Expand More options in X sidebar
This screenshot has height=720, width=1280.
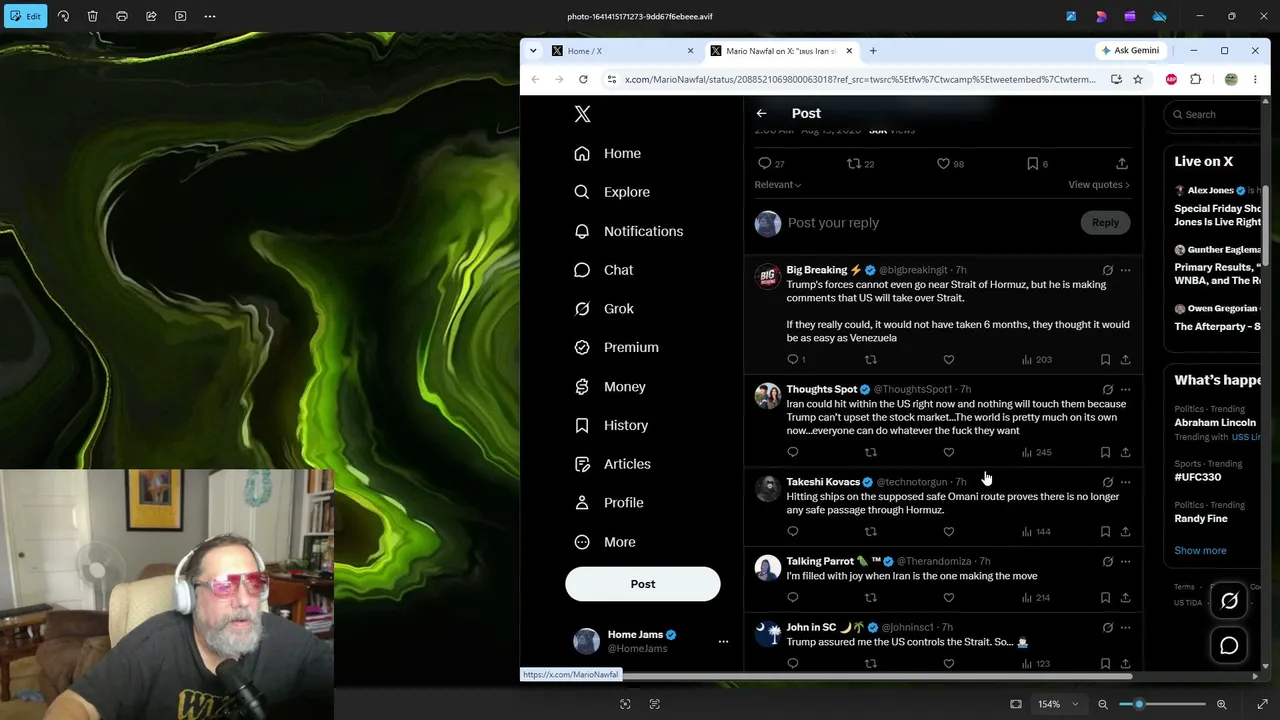click(606, 542)
